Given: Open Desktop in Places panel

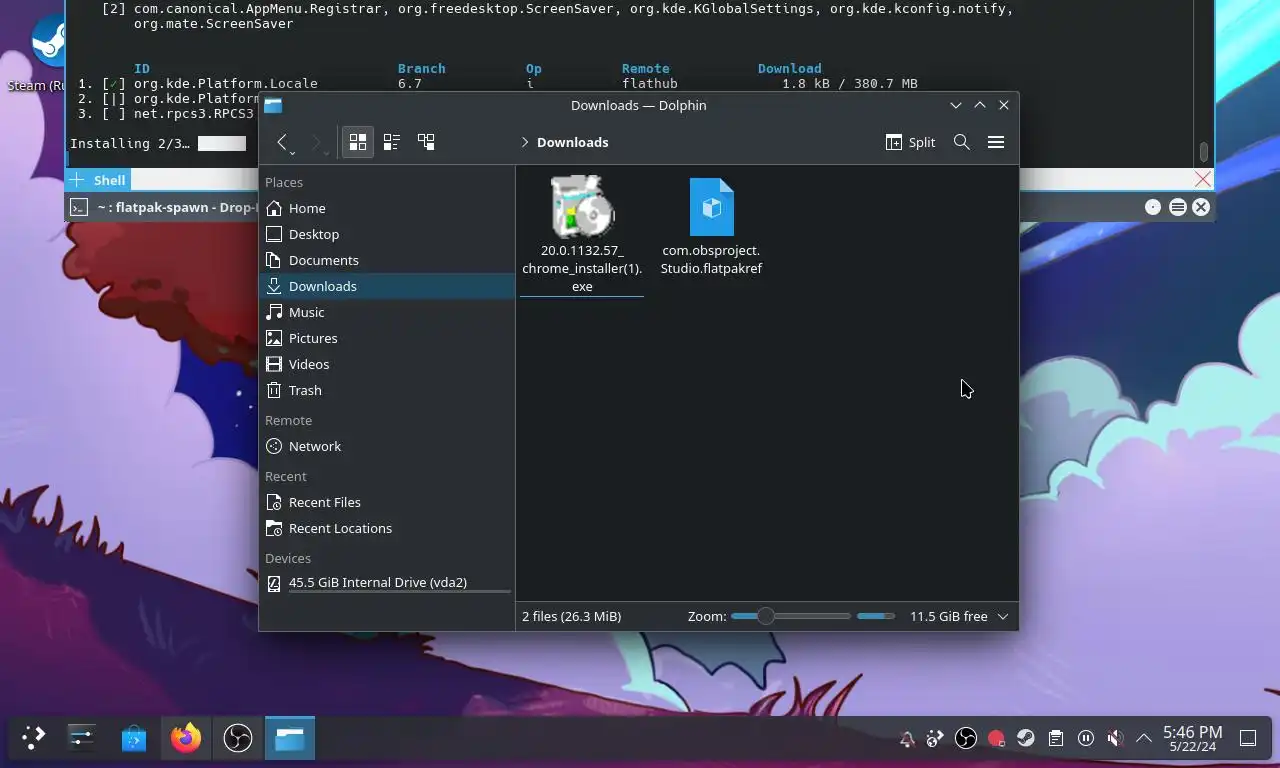Looking at the screenshot, I should pos(387,234).
